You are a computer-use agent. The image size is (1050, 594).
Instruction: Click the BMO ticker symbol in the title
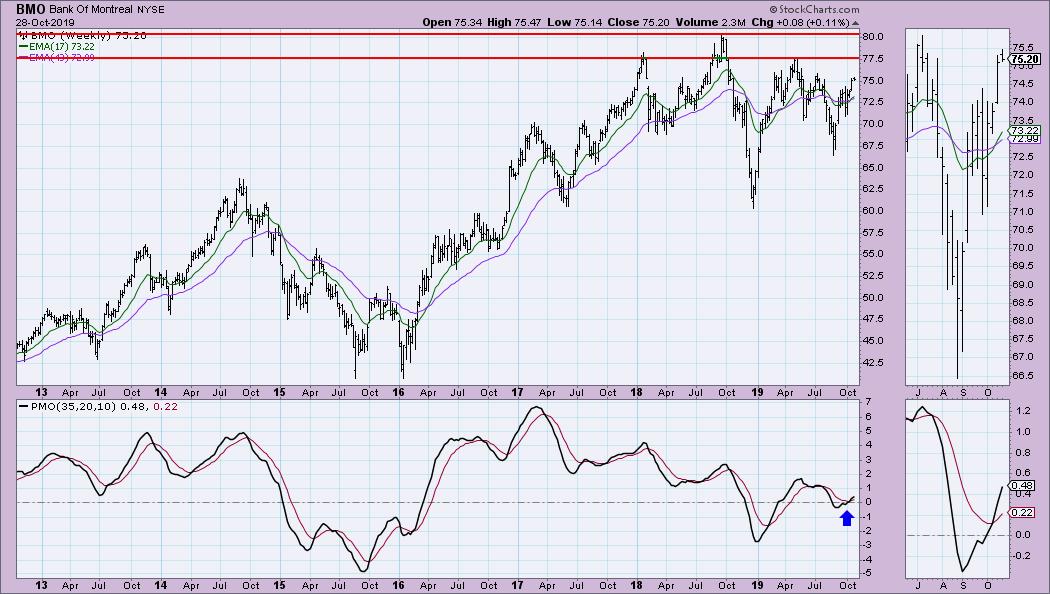(x=31, y=9)
